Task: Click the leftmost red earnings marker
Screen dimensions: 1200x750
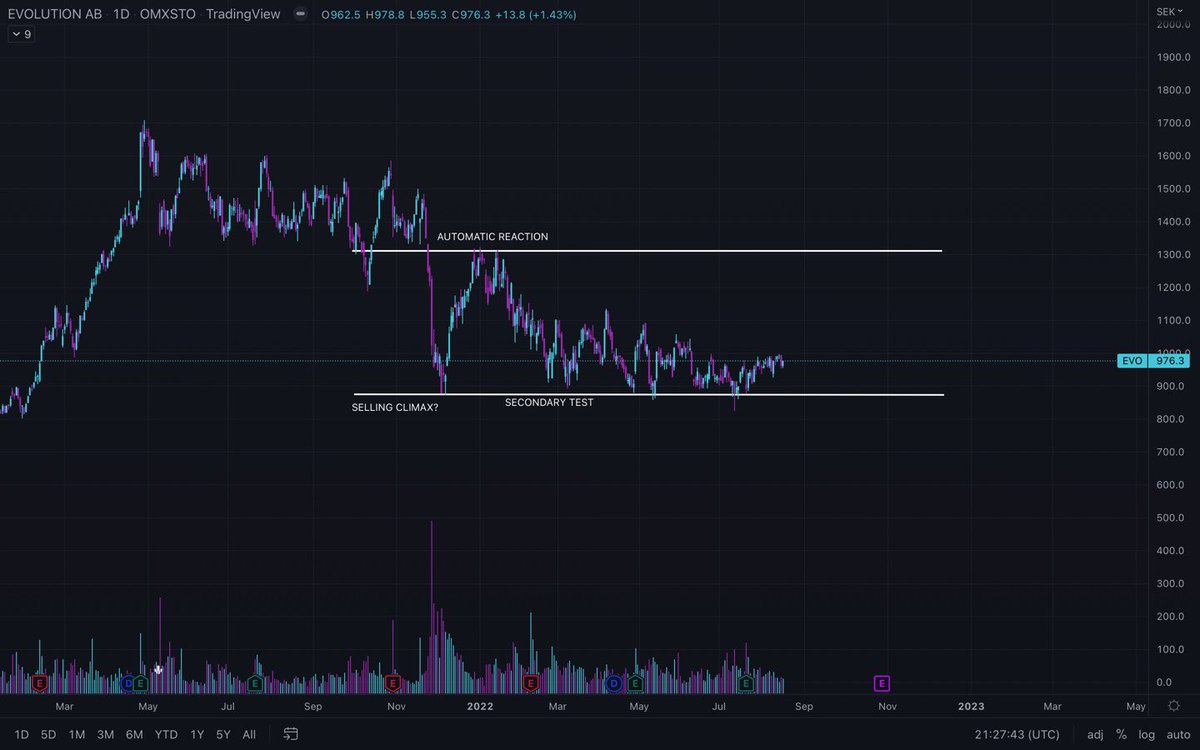Action: [x=39, y=683]
